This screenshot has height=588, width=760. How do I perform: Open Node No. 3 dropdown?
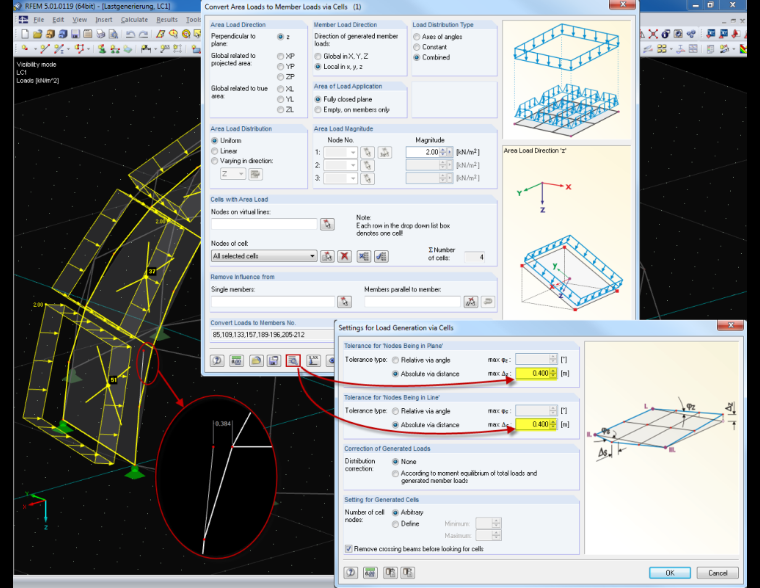(x=352, y=178)
